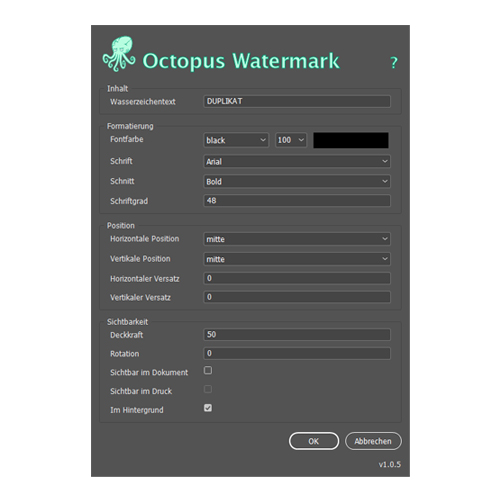
Task: Confirm with the OK button
Action: pyautogui.click(x=314, y=441)
